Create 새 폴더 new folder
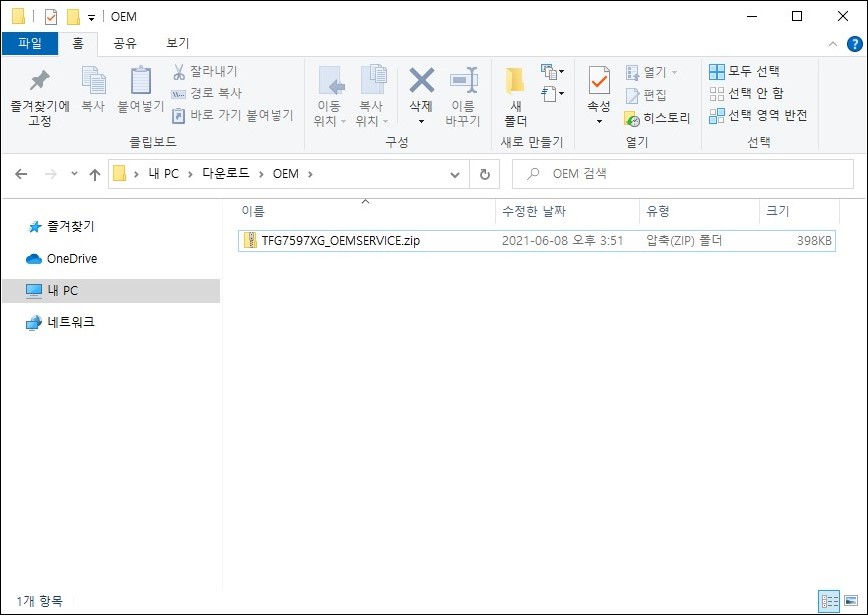868x615 pixels. (516, 97)
